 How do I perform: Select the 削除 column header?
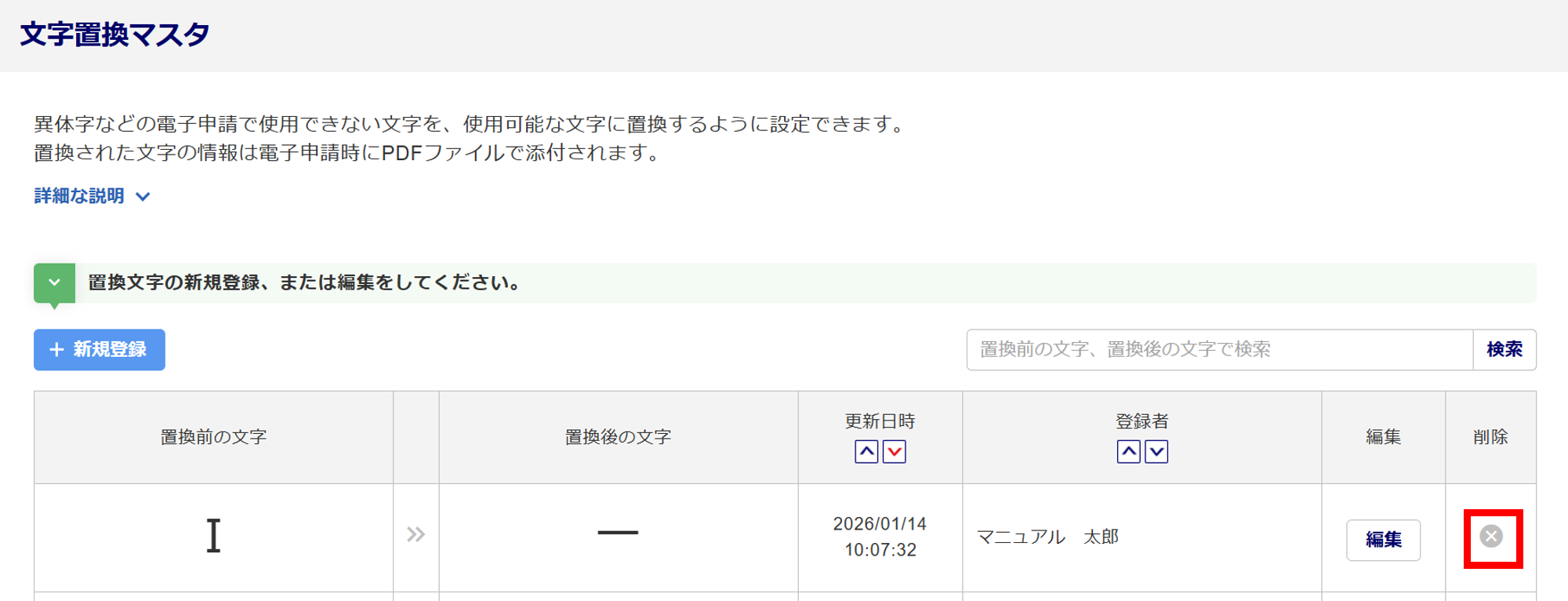click(1490, 437)
